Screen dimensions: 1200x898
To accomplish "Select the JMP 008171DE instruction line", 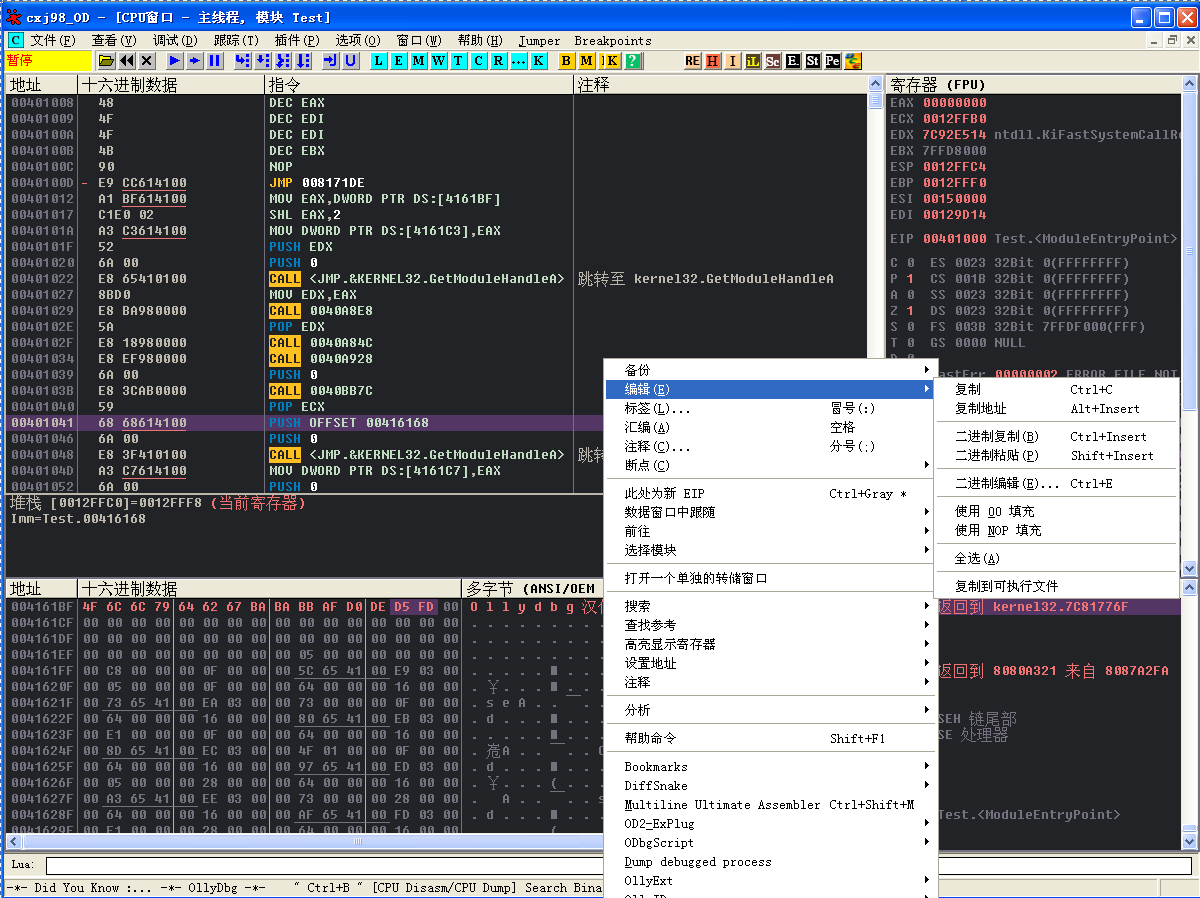I will pos(437,183).
